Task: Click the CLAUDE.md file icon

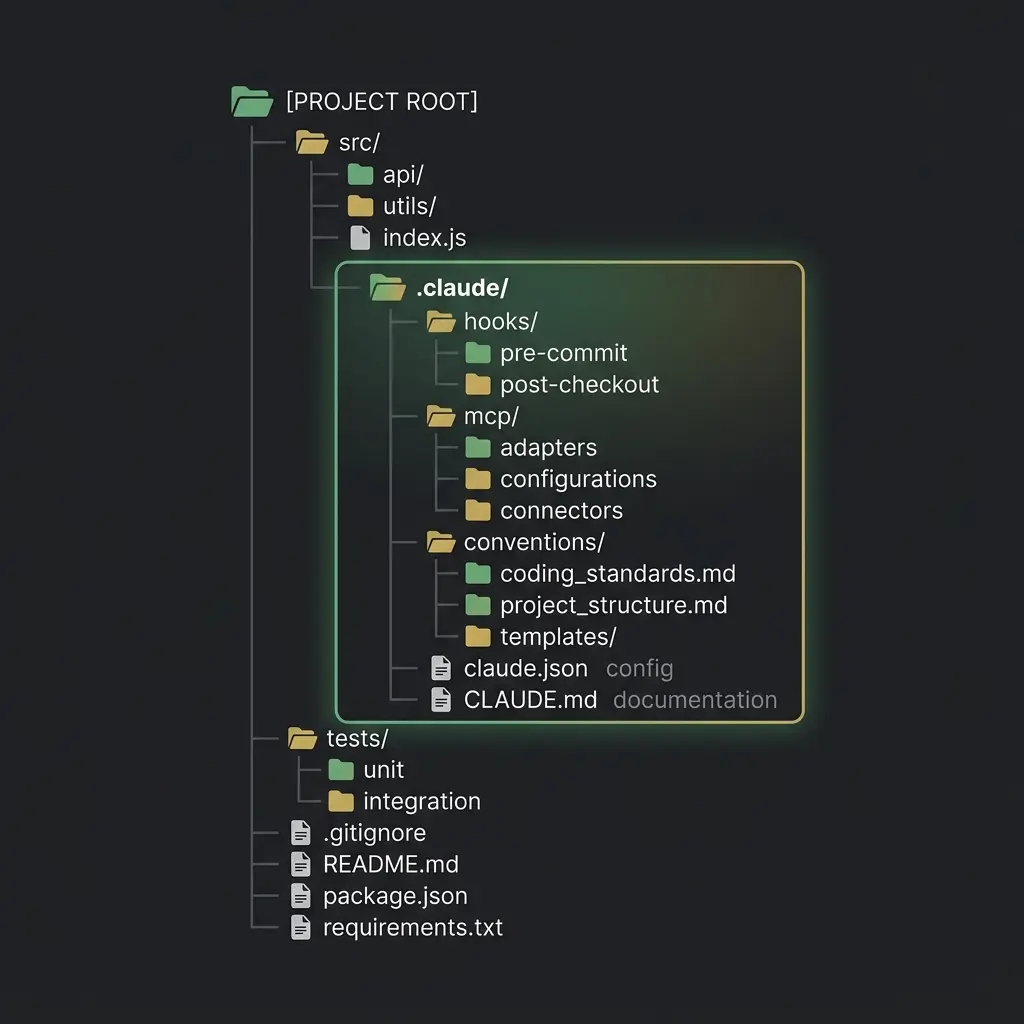Action: coord(441,699)
